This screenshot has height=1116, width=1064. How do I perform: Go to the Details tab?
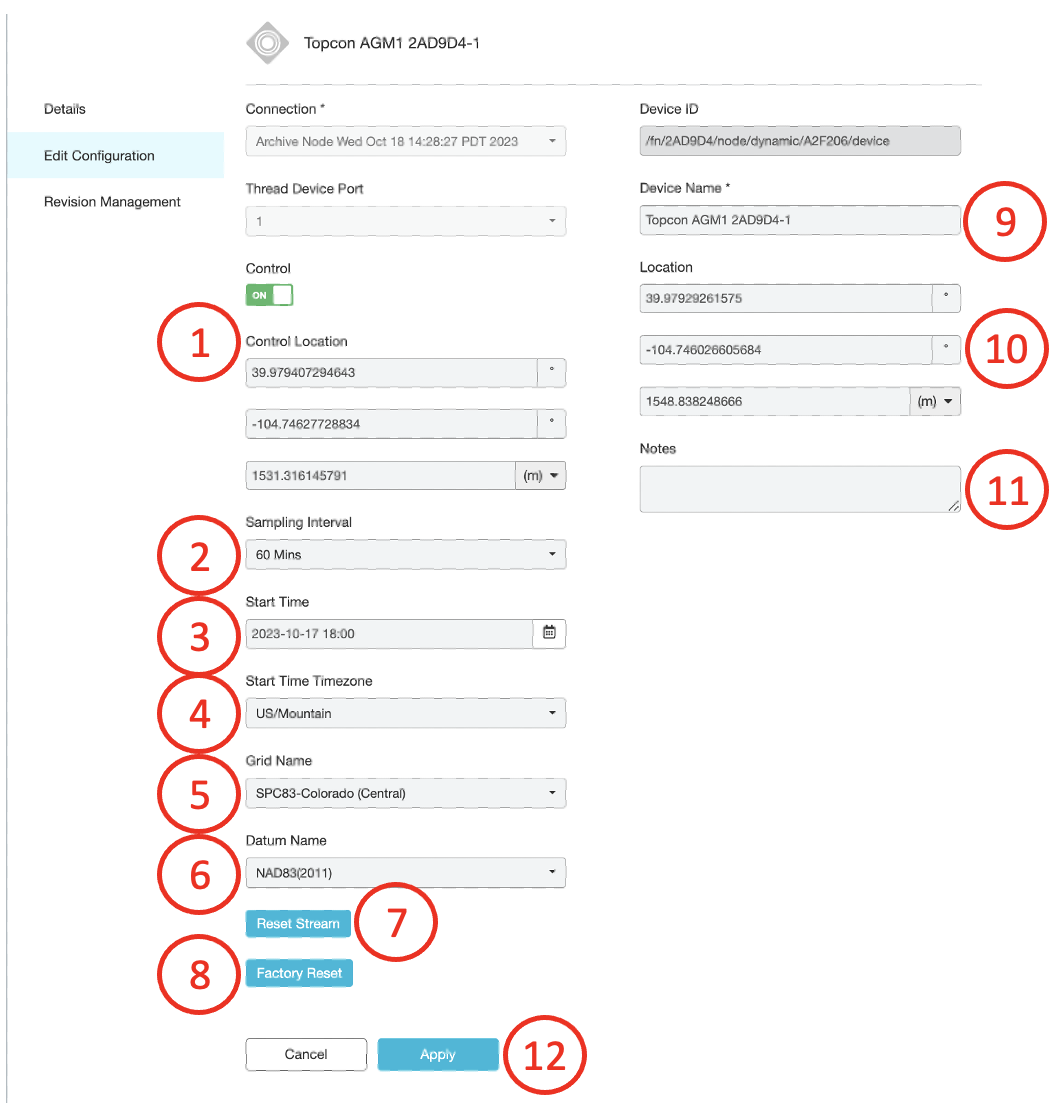tap(65, 109)
